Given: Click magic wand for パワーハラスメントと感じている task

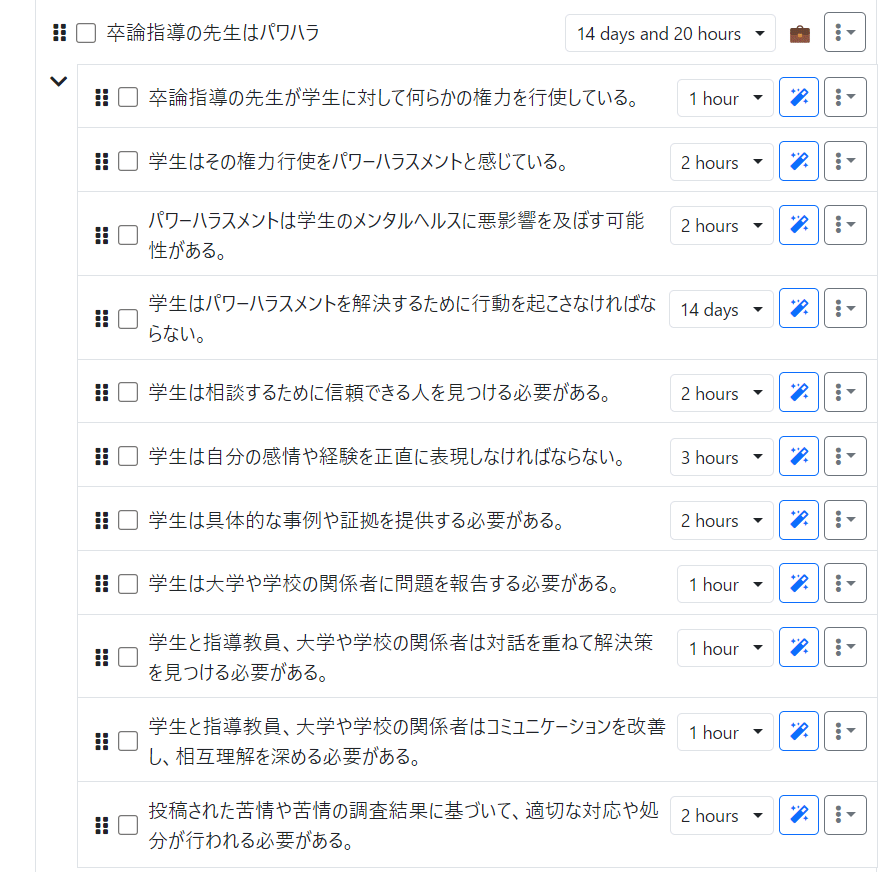Looking at the screenshot, I should click(799, 161).
